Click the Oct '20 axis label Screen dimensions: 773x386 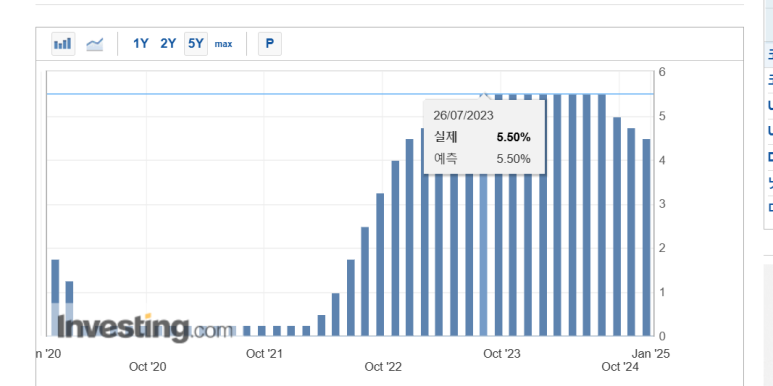coord(147,367)
